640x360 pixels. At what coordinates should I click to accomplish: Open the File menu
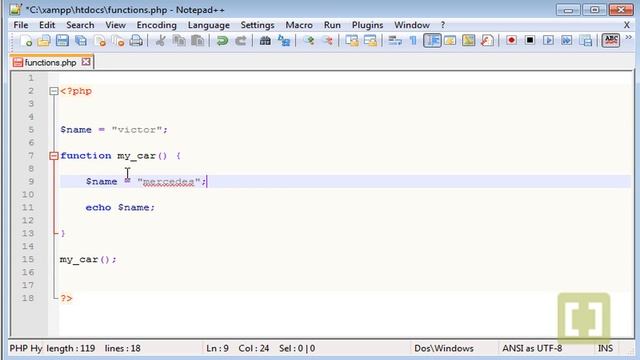coord(21,25)
